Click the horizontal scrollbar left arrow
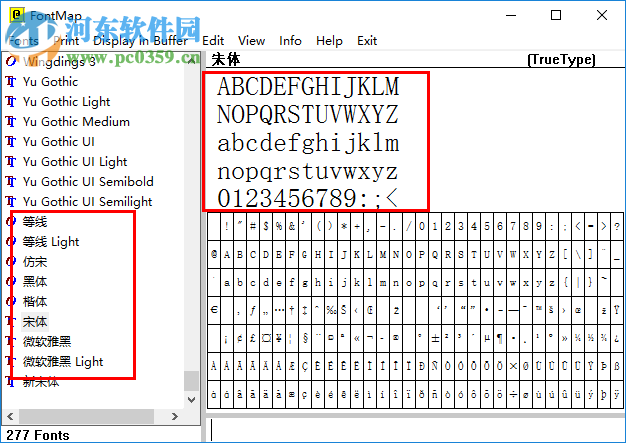This screenshot has height=443, width=626. (x=10, y=416)
